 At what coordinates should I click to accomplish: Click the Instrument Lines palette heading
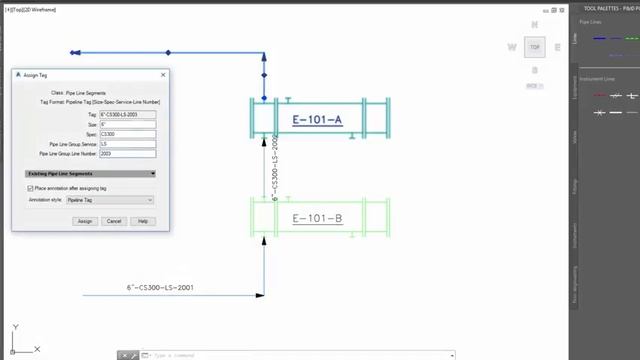coord(597,79)
